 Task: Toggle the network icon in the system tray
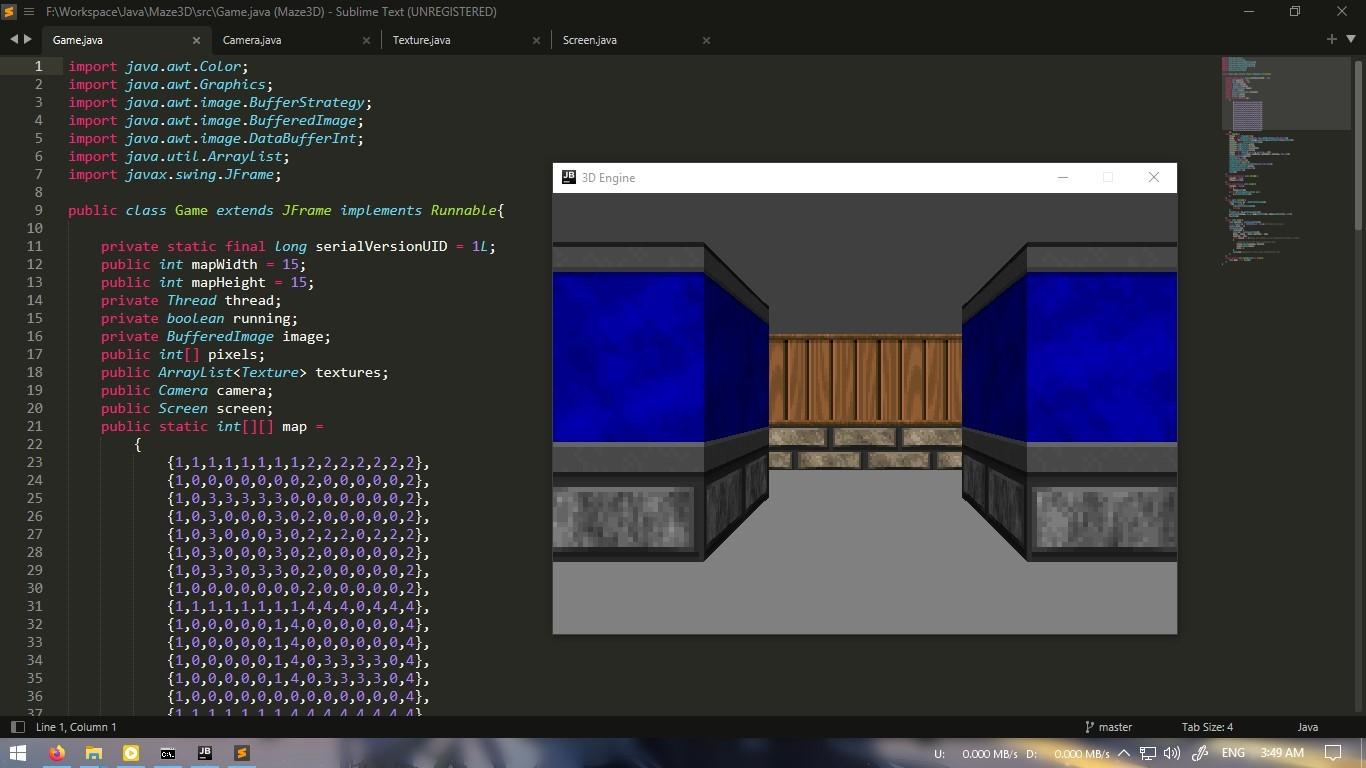[x=1149, y=753]
